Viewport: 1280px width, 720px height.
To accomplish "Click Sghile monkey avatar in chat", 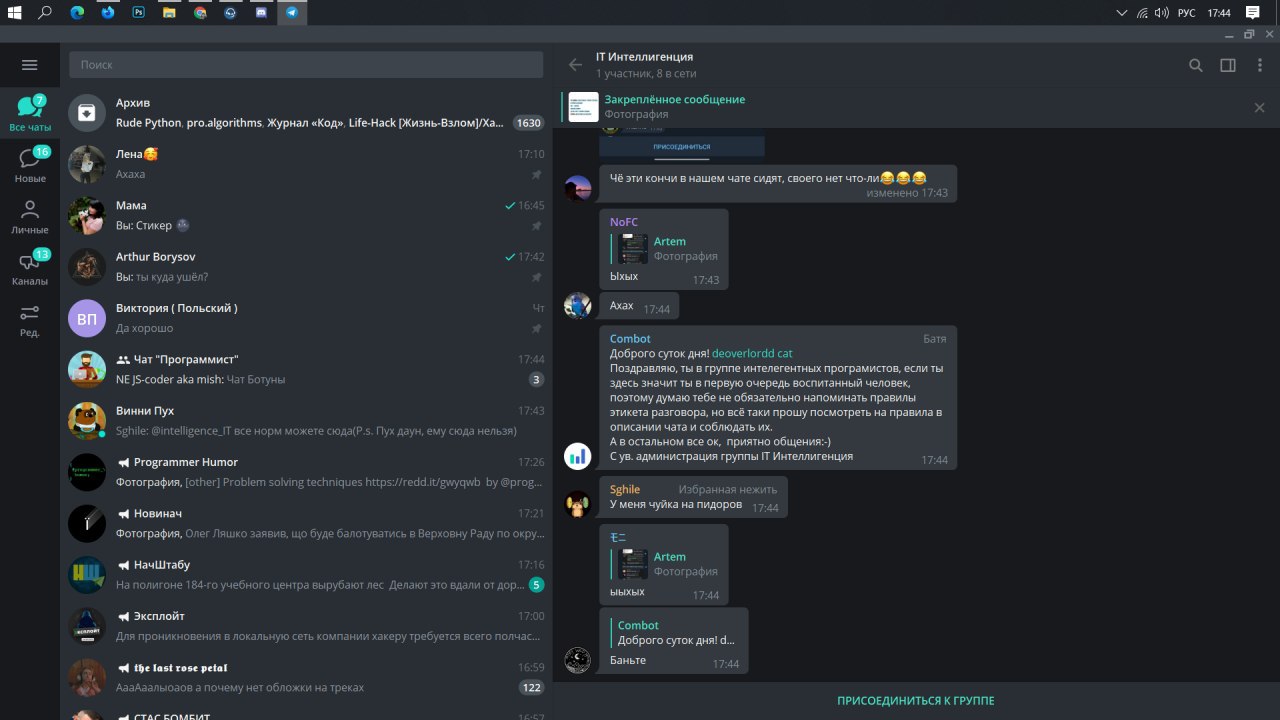I will (x=578, y=504).
